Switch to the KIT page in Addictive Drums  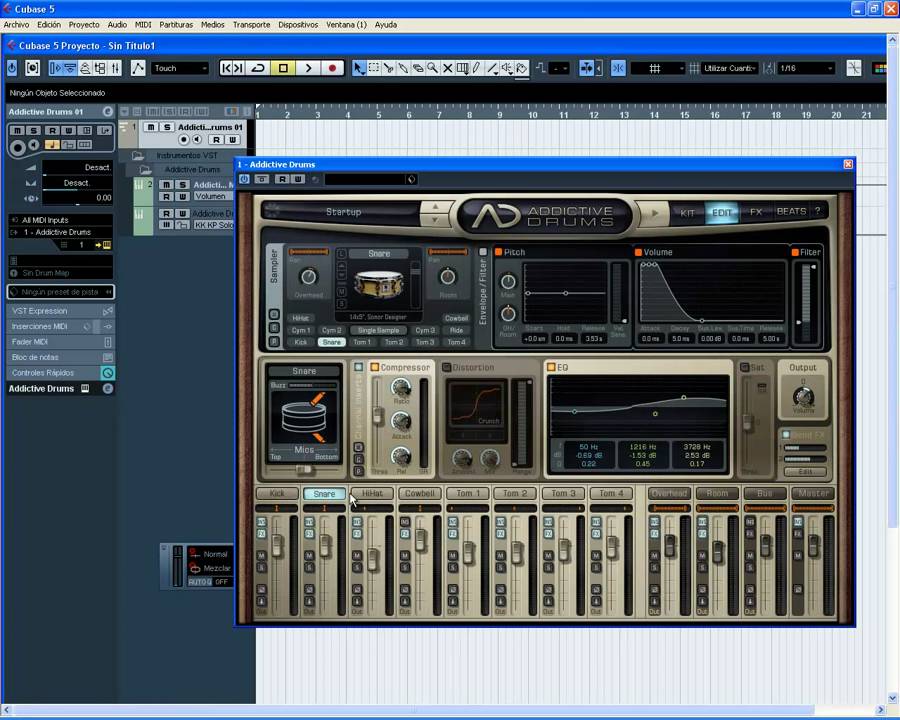[688, 212]
